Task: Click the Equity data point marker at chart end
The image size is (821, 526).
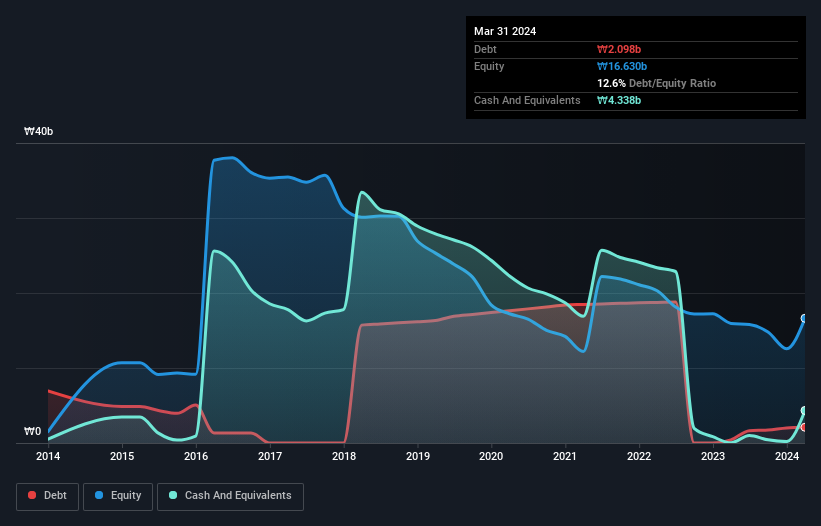Action: pos(804,318)
